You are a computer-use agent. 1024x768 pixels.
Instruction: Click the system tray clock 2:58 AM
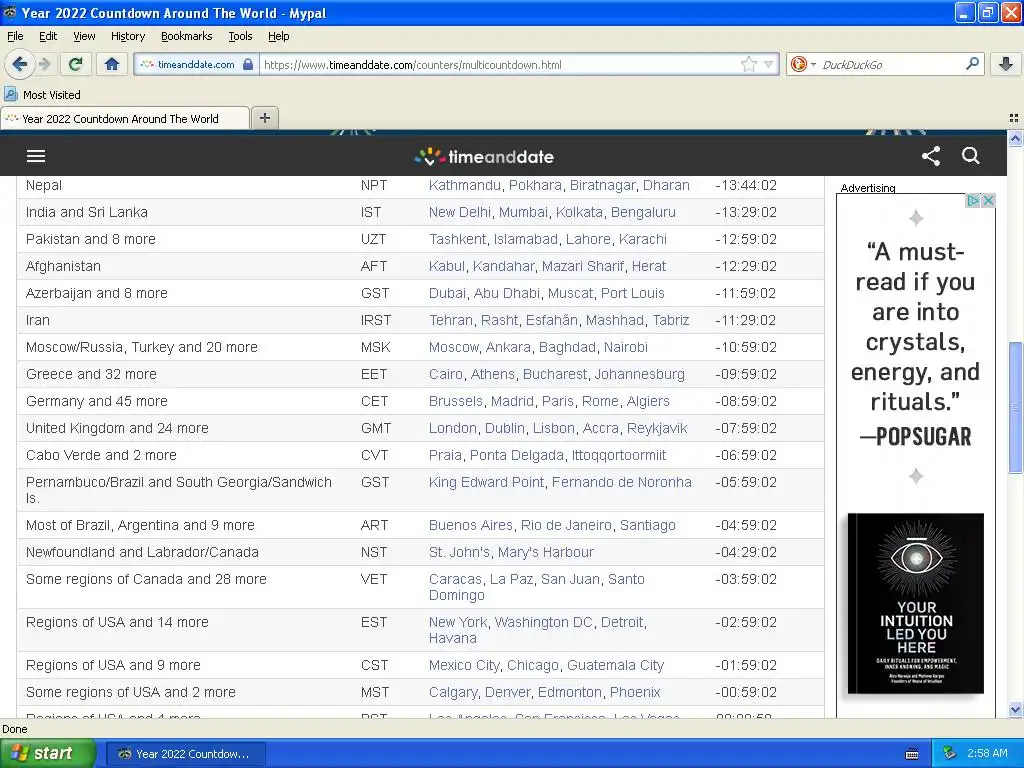(x=987, y=753)
